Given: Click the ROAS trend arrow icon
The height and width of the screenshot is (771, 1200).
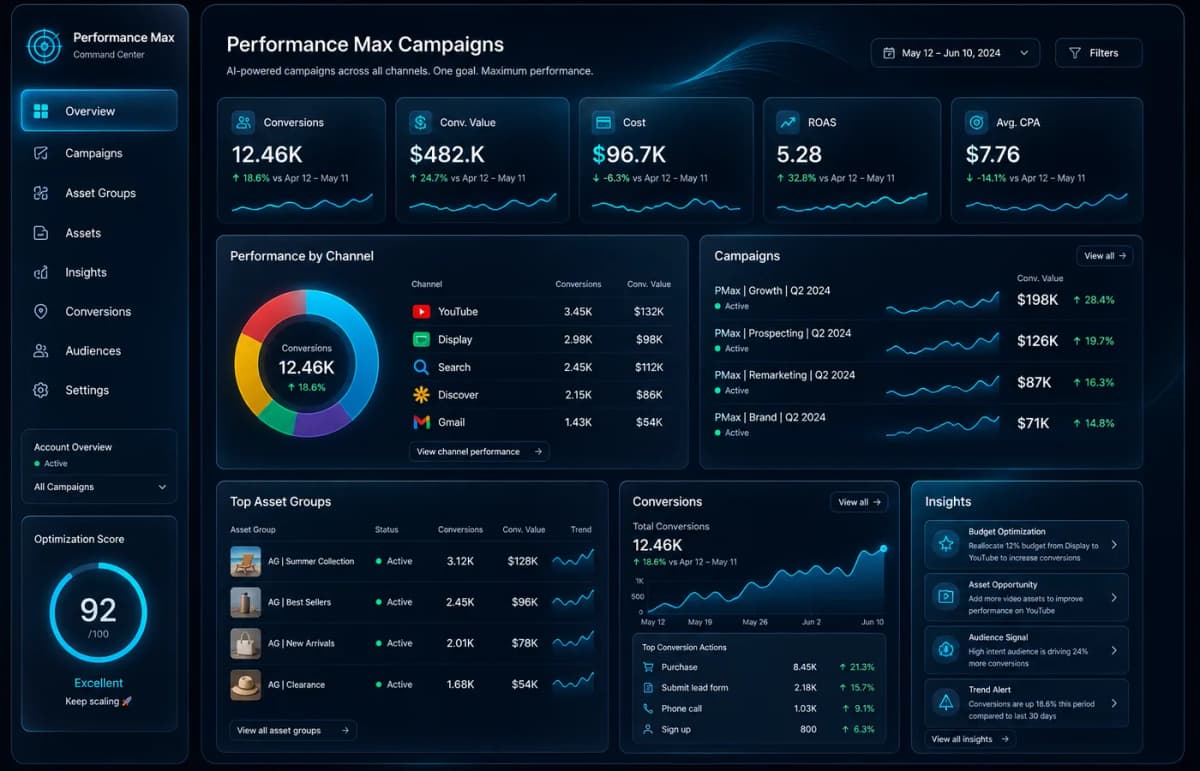Looking at the screenshot, I should [788, 122].
